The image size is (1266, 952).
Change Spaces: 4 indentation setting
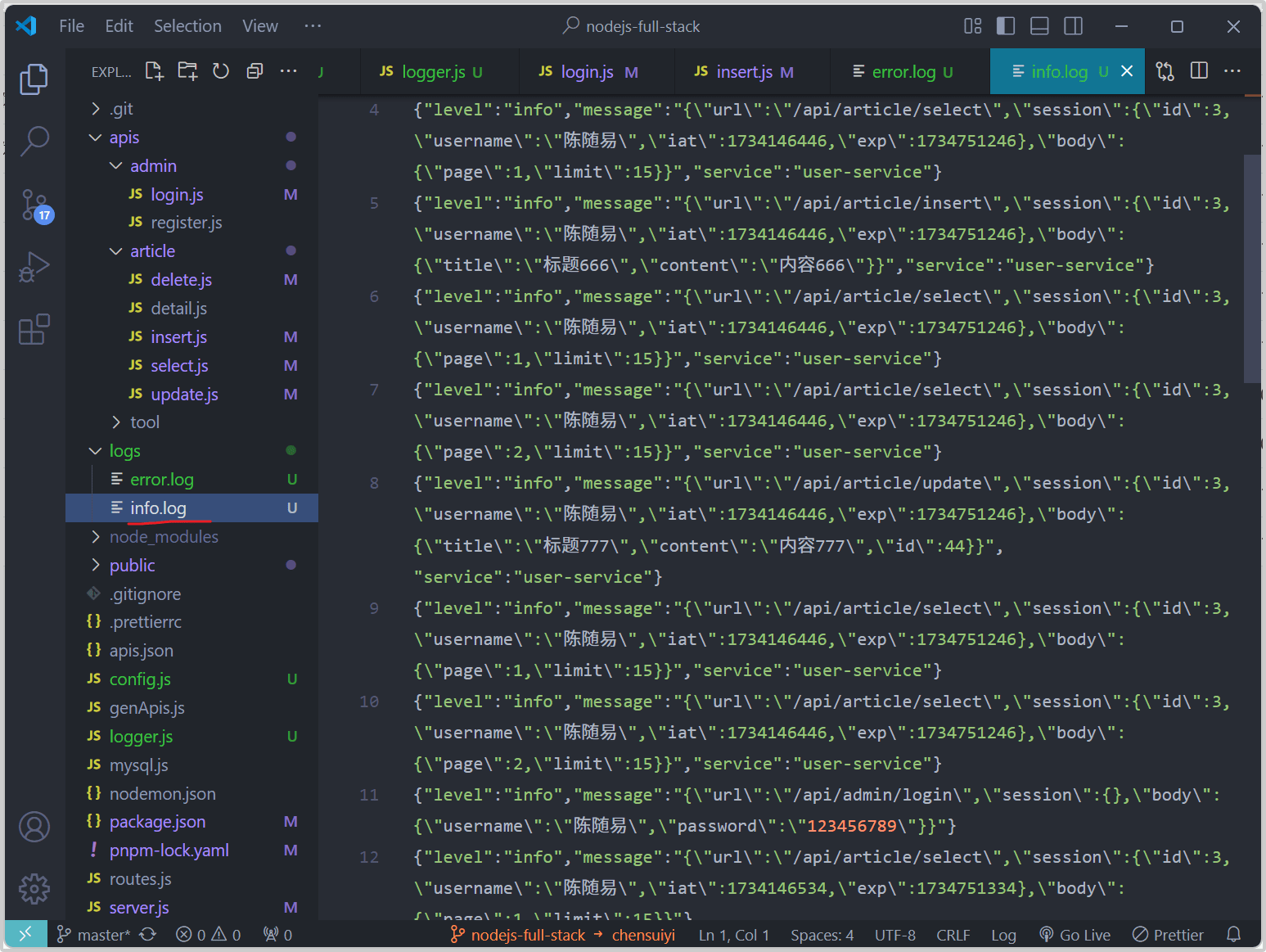822,934
